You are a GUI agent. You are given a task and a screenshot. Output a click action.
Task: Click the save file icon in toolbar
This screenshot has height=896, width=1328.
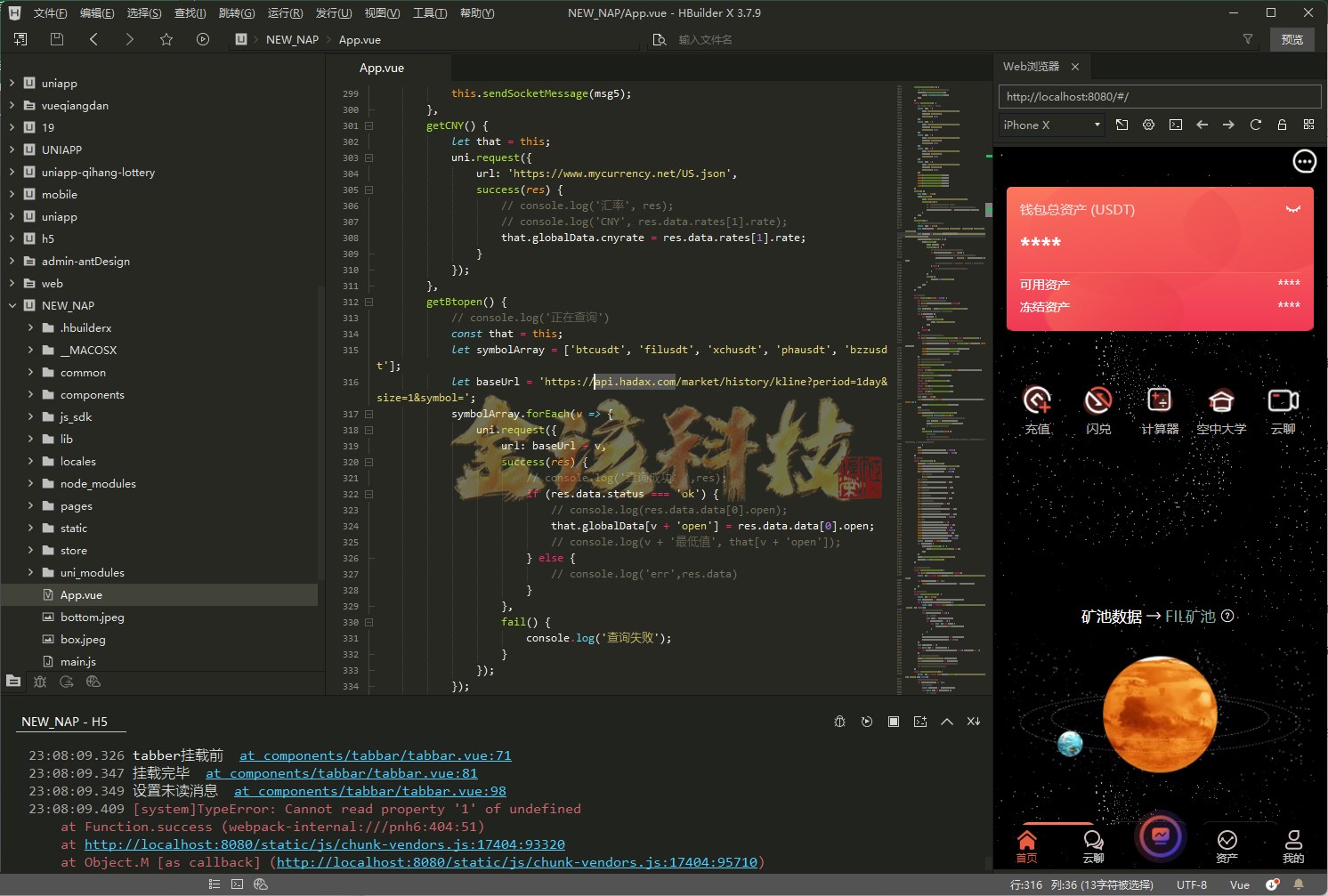click(x=57, y=39)
